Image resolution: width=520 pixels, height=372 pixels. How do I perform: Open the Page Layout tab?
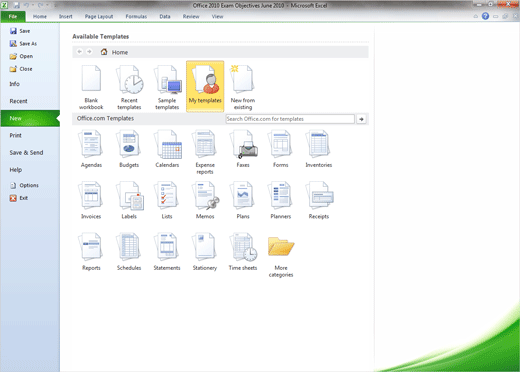[x=99, y=16]
